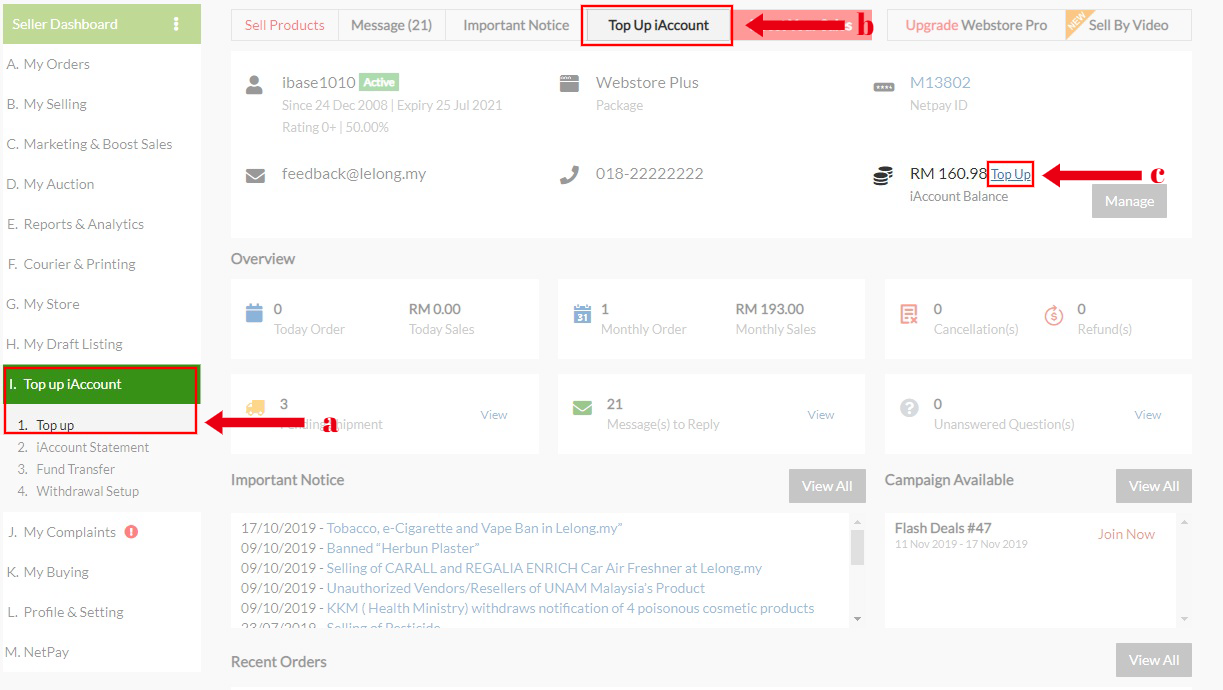
Task: View Message(s) to Reply
Action: click(x=821, y=414)
